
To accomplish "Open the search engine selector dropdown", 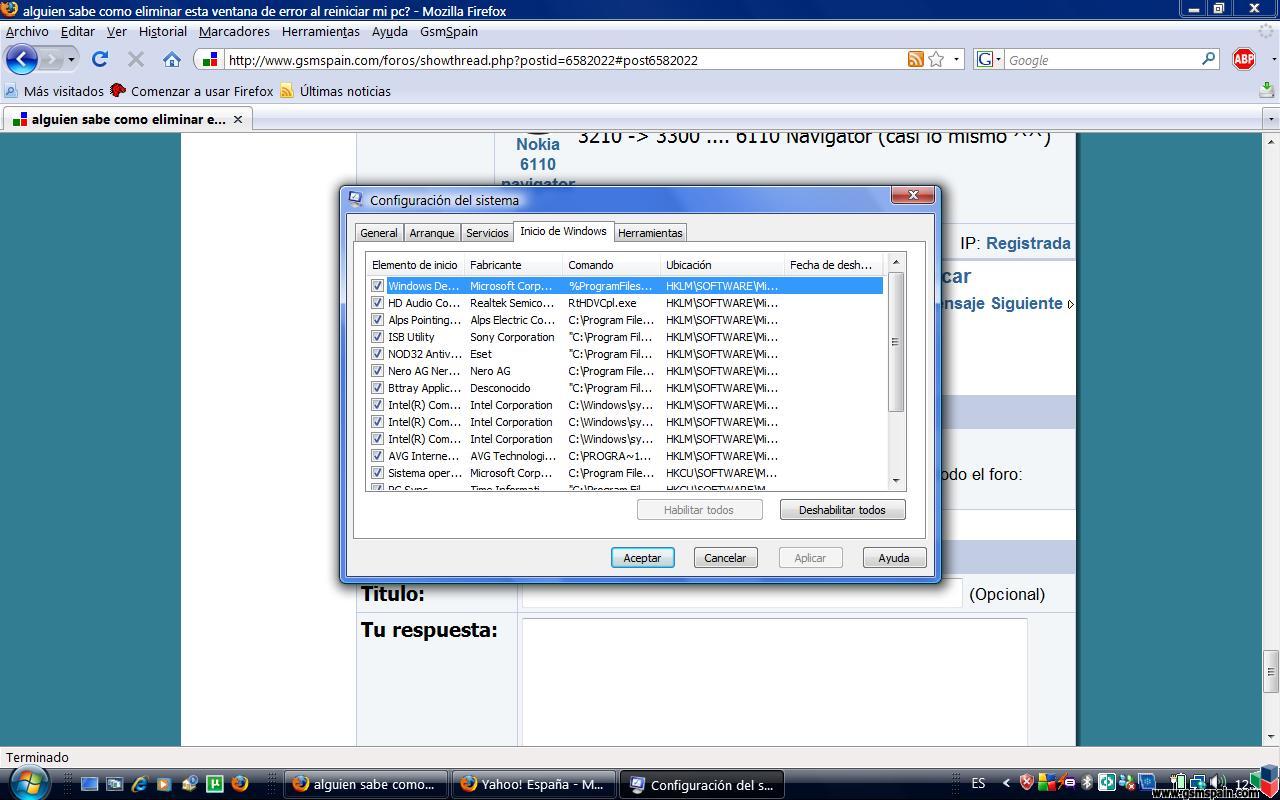I will [987, 60].
